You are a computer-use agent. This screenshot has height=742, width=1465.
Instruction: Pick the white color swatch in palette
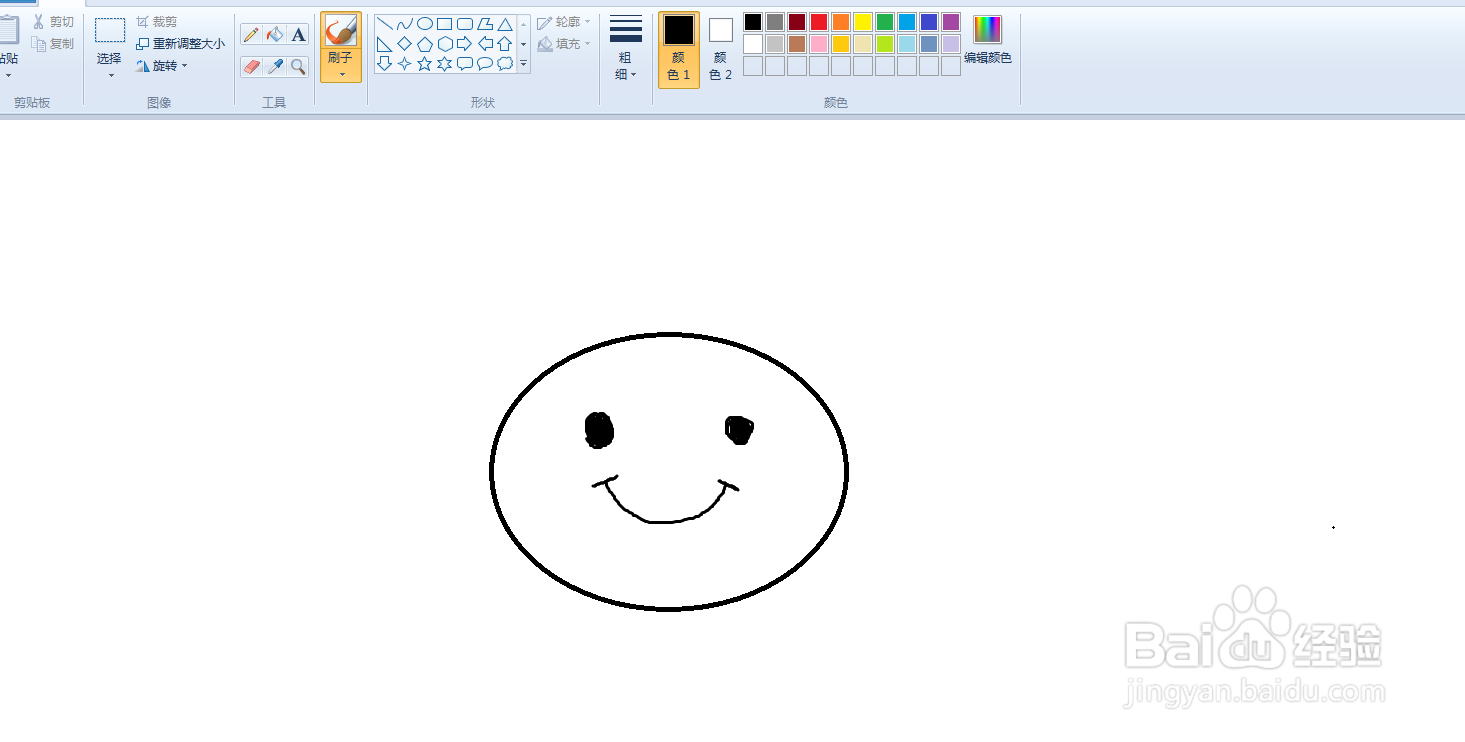[x=753, y=44]
